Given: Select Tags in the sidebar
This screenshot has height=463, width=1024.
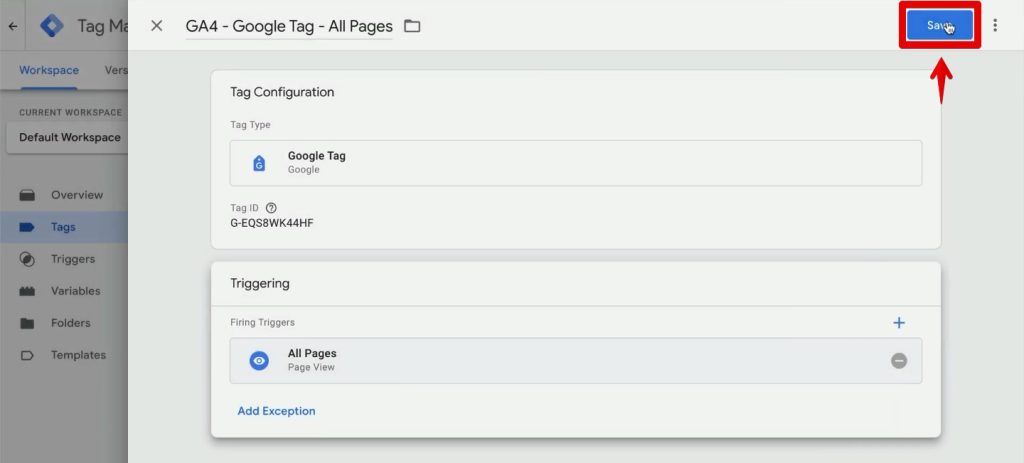Looking at the screenshot, I should pos(64,227).
